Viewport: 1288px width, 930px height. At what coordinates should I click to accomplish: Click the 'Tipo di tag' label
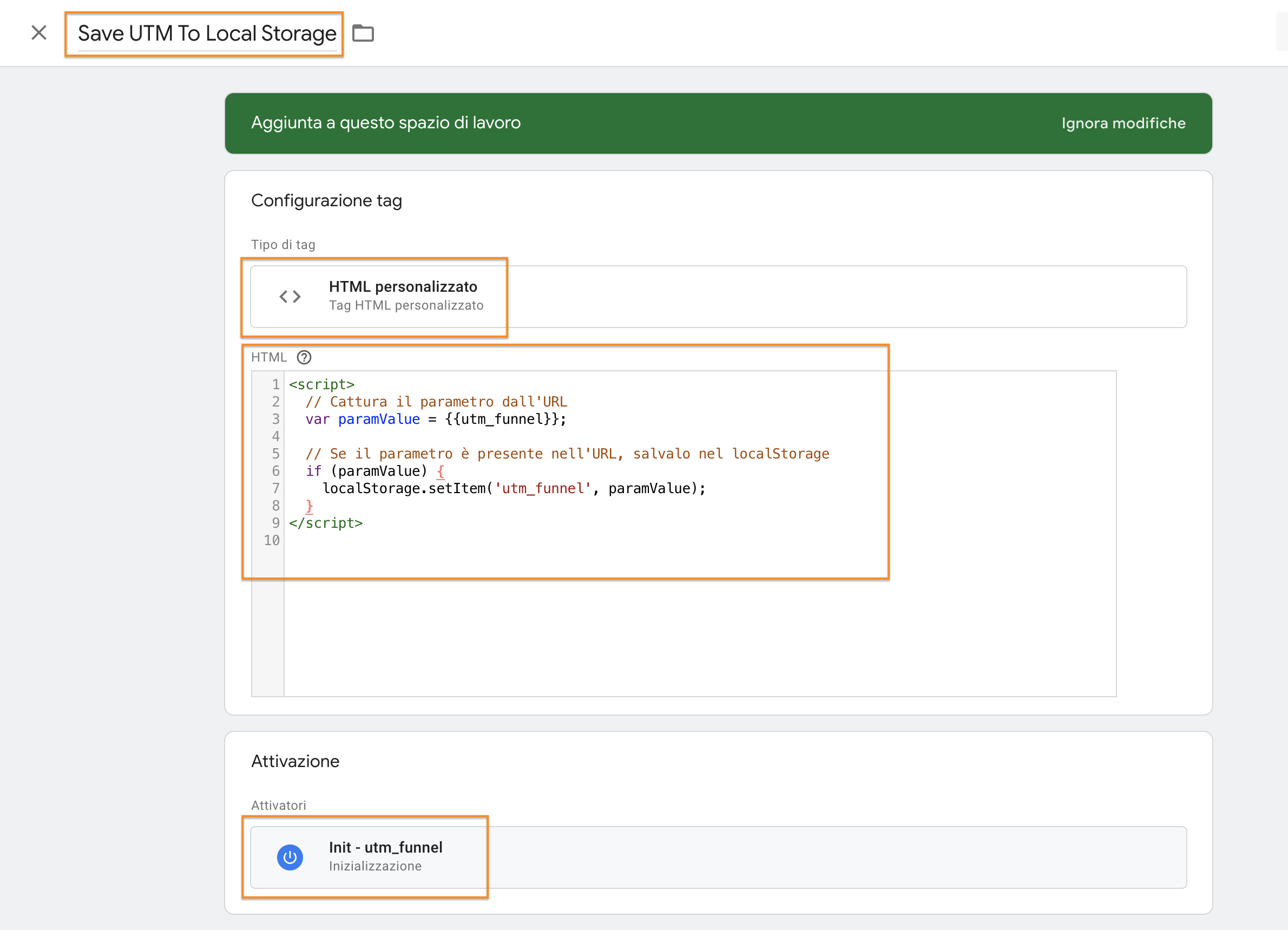[283, 245]
